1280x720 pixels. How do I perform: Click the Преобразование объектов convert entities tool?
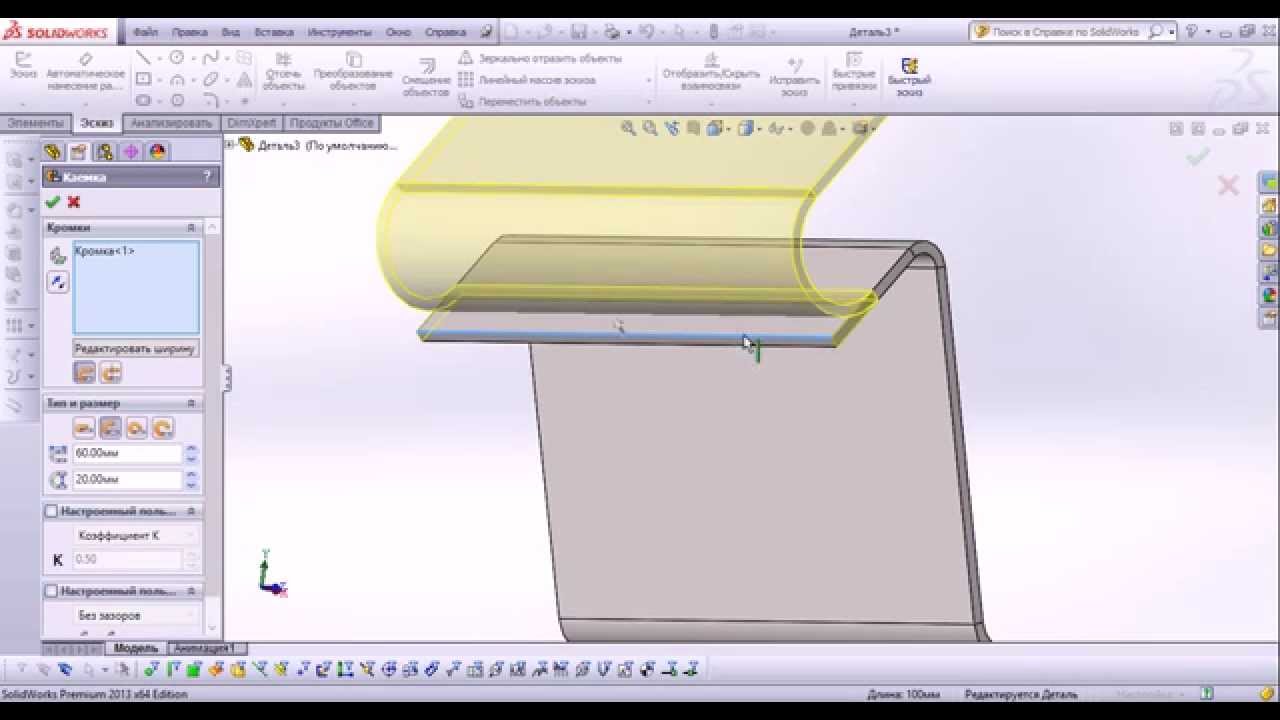click(x=353, y=72)
